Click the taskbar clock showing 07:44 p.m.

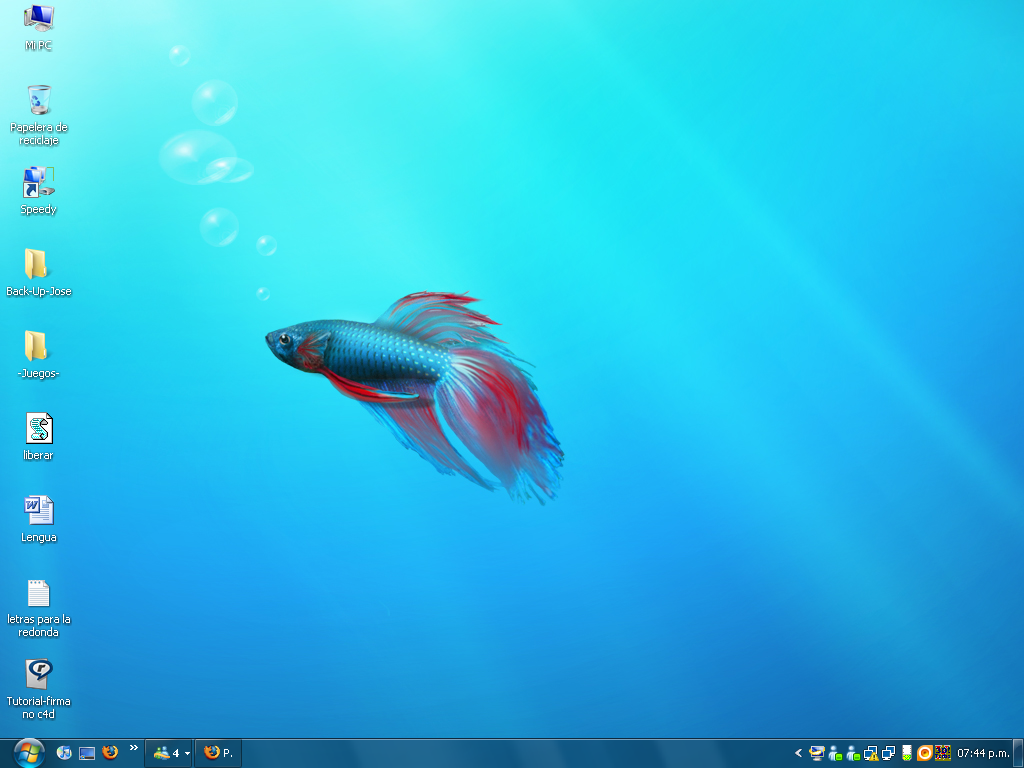tap(982, 753)
